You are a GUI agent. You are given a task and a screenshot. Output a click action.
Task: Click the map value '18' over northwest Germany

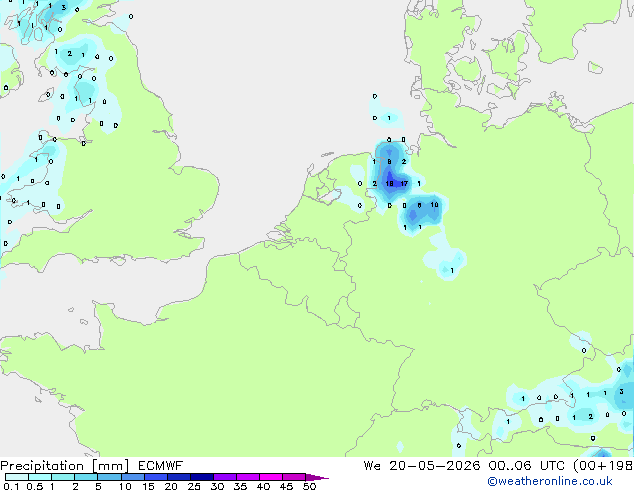[x=389, y=184]
